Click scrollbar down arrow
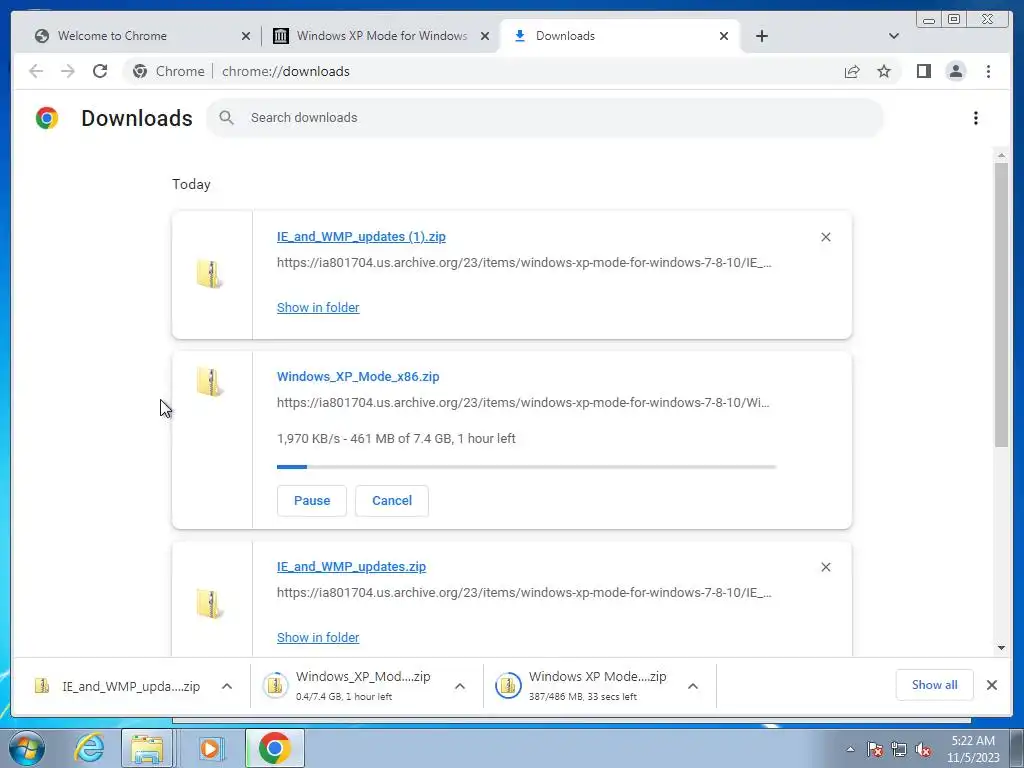The width and height of the screenshot is (1024, 768). [1001, 648]
